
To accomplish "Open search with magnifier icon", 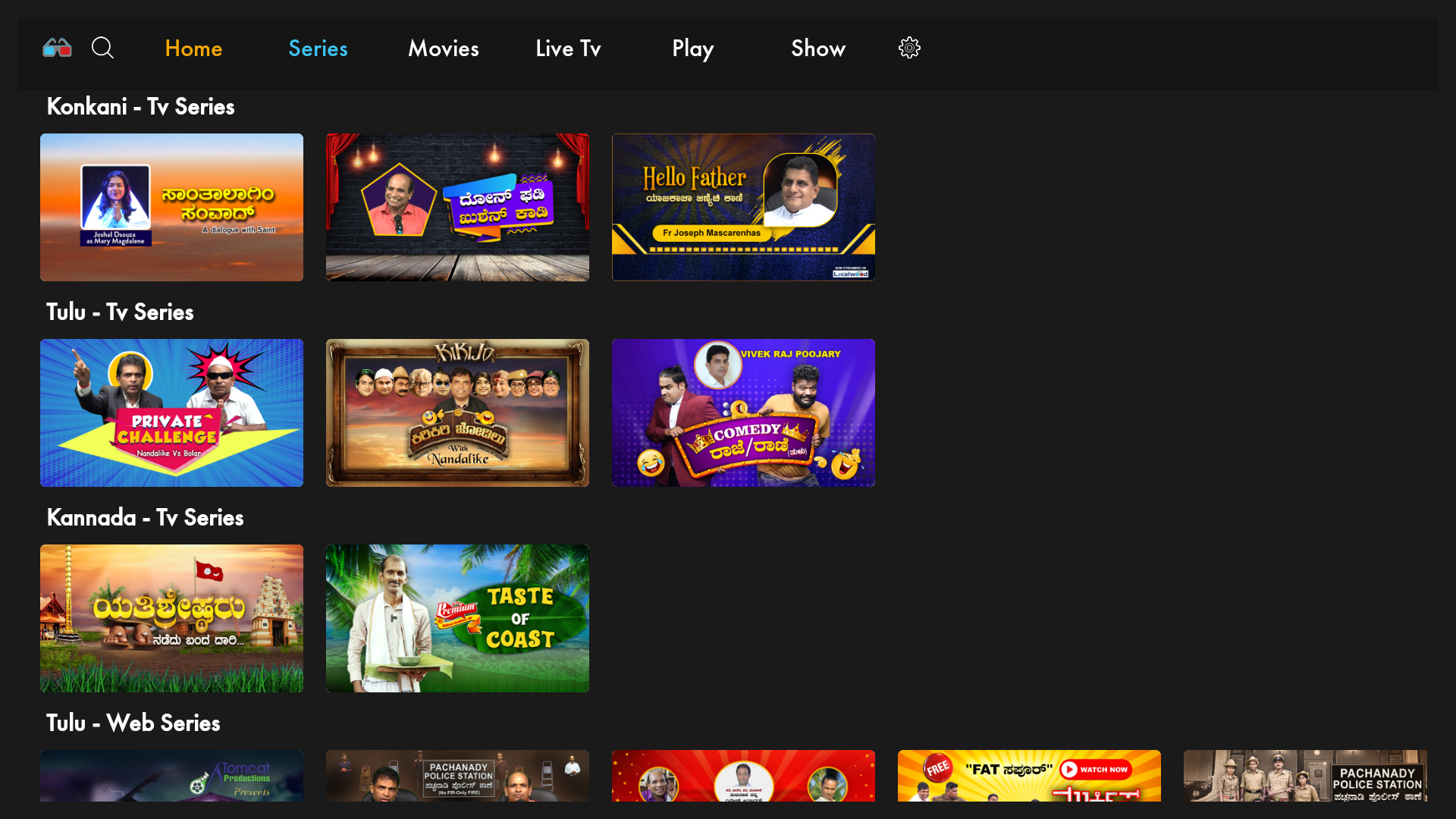I will tap(102, 48).
